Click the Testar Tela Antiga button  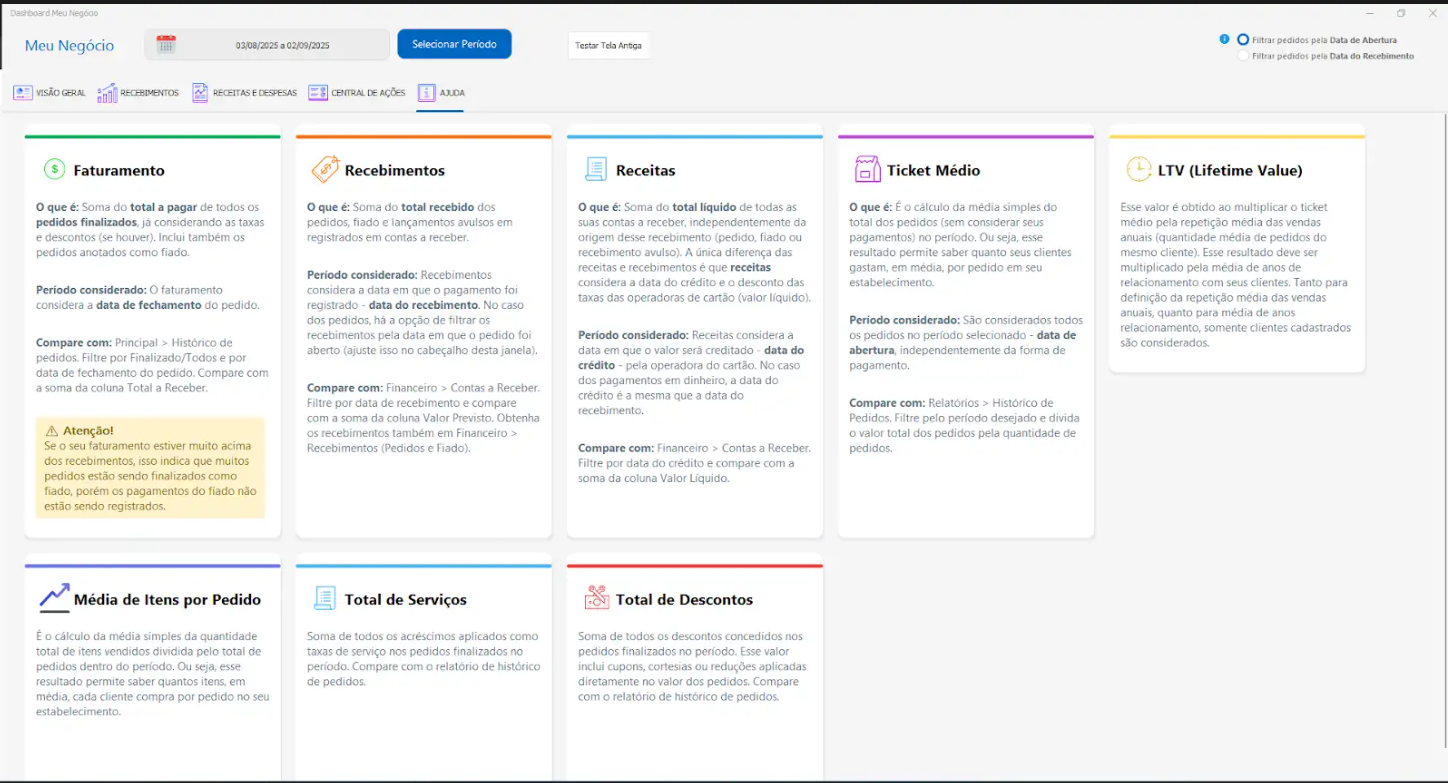pos(608,45)
